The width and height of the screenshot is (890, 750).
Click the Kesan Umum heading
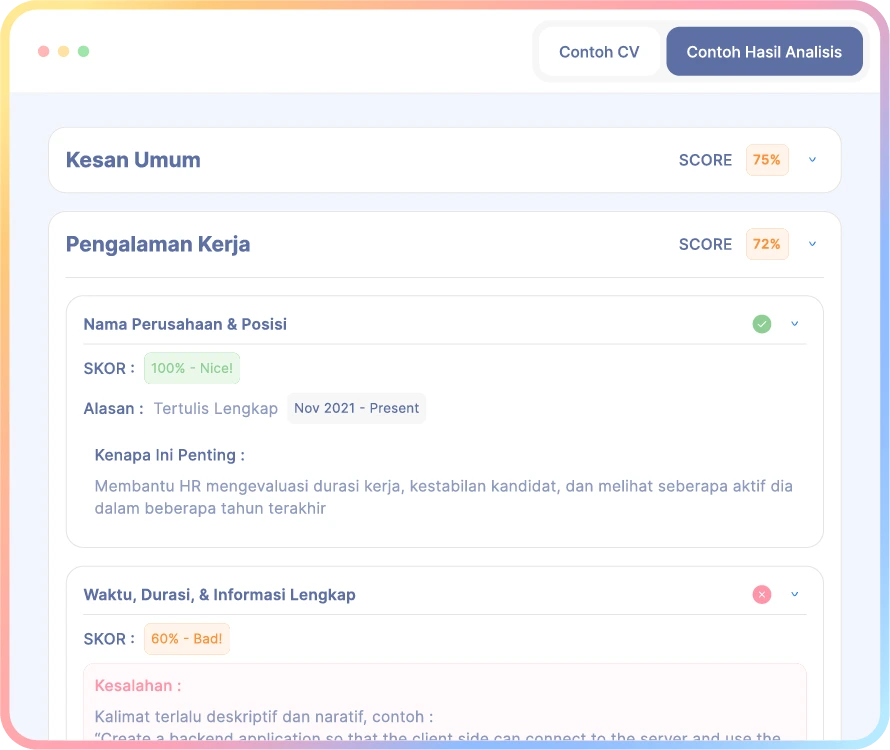(x=133, y=160)
